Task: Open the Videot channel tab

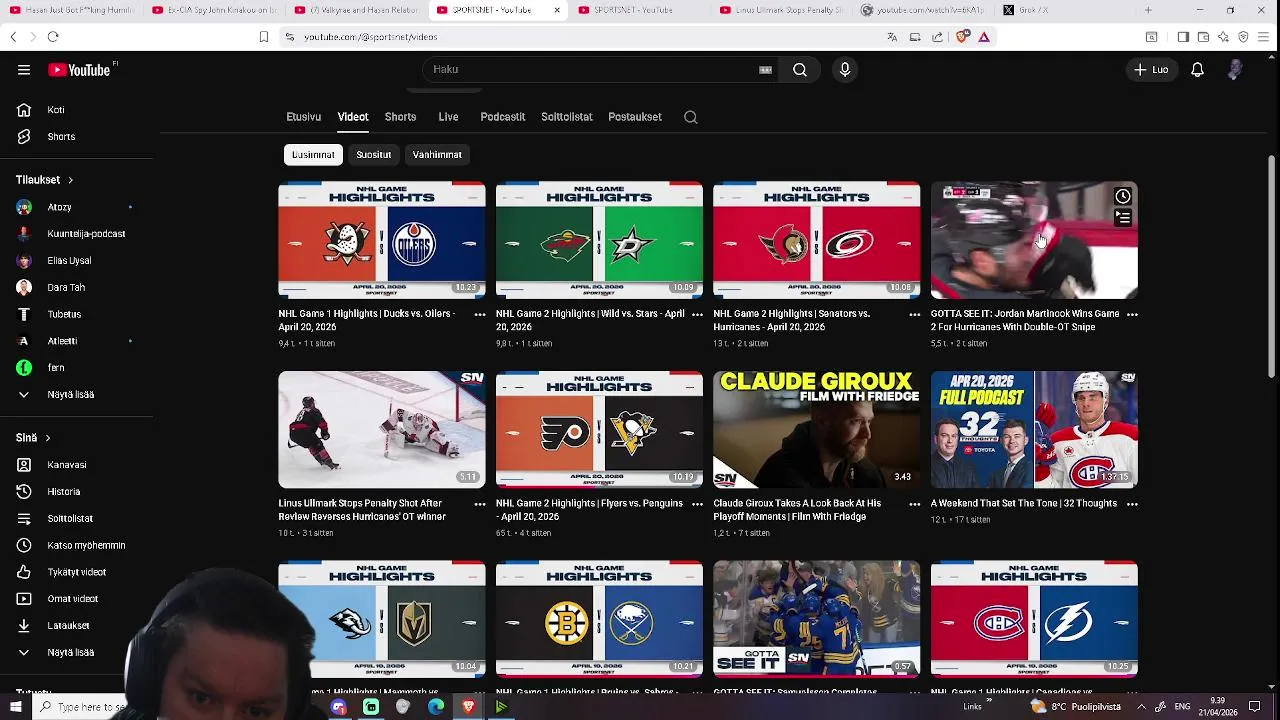Action: click(x=353, y=117)
